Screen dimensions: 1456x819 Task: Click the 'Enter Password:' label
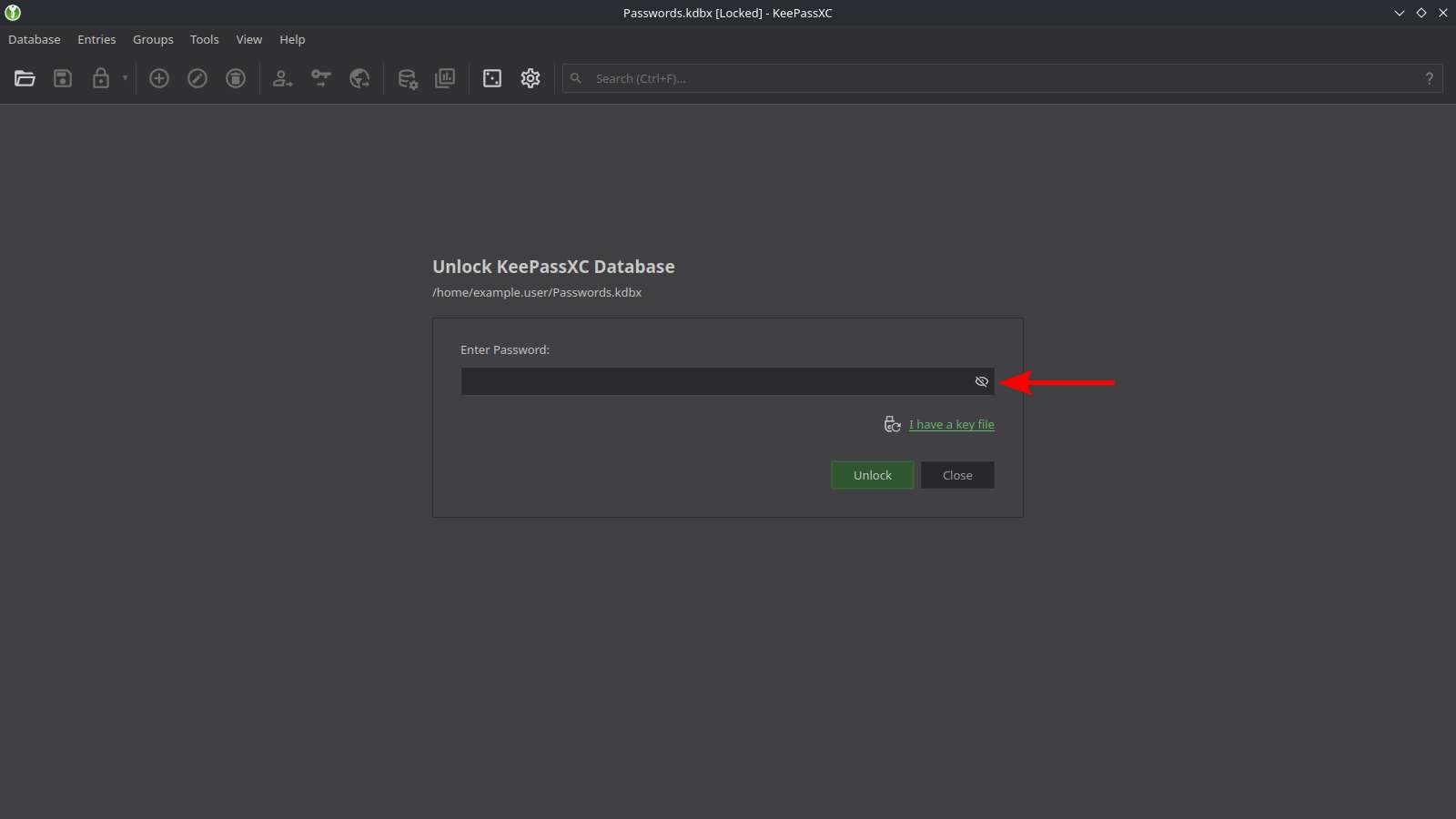505,349
